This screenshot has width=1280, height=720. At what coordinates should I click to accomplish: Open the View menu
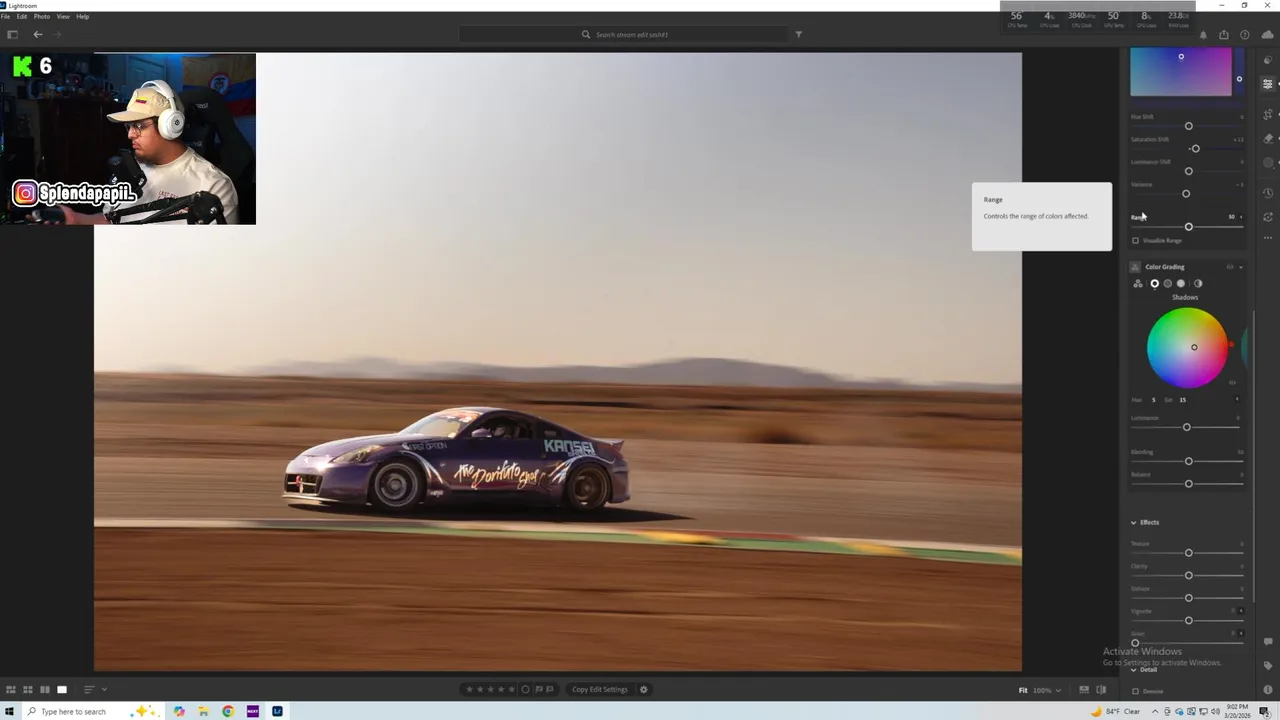[x=63, y=17]
